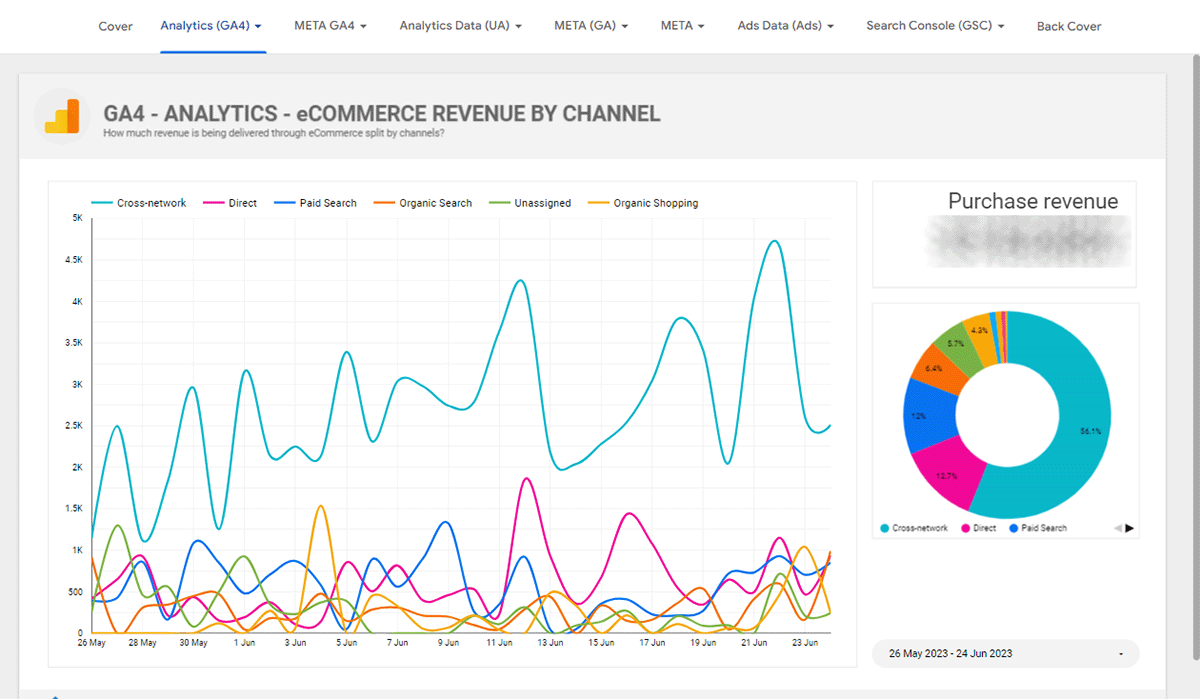Open the META (GA) dropdown

coord(591,25)
